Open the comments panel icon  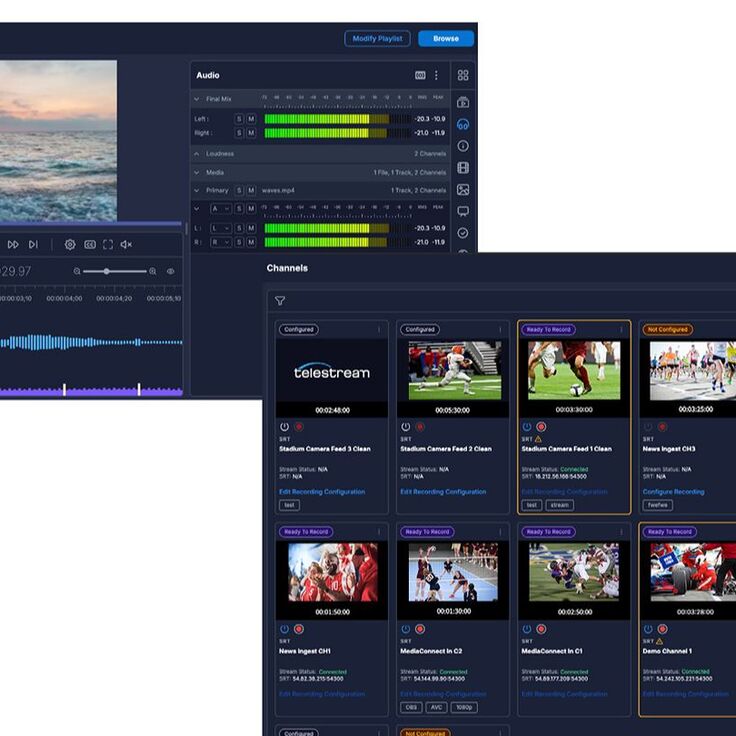click(463, 211)
